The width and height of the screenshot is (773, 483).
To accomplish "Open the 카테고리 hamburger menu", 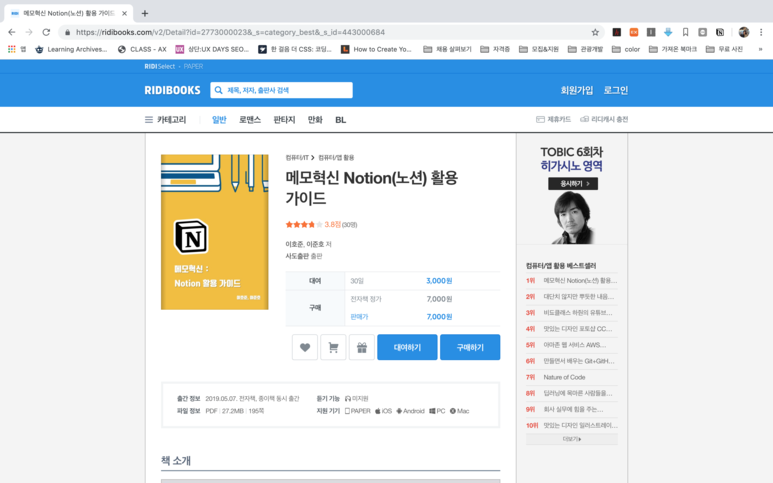I will pos(166,120).
